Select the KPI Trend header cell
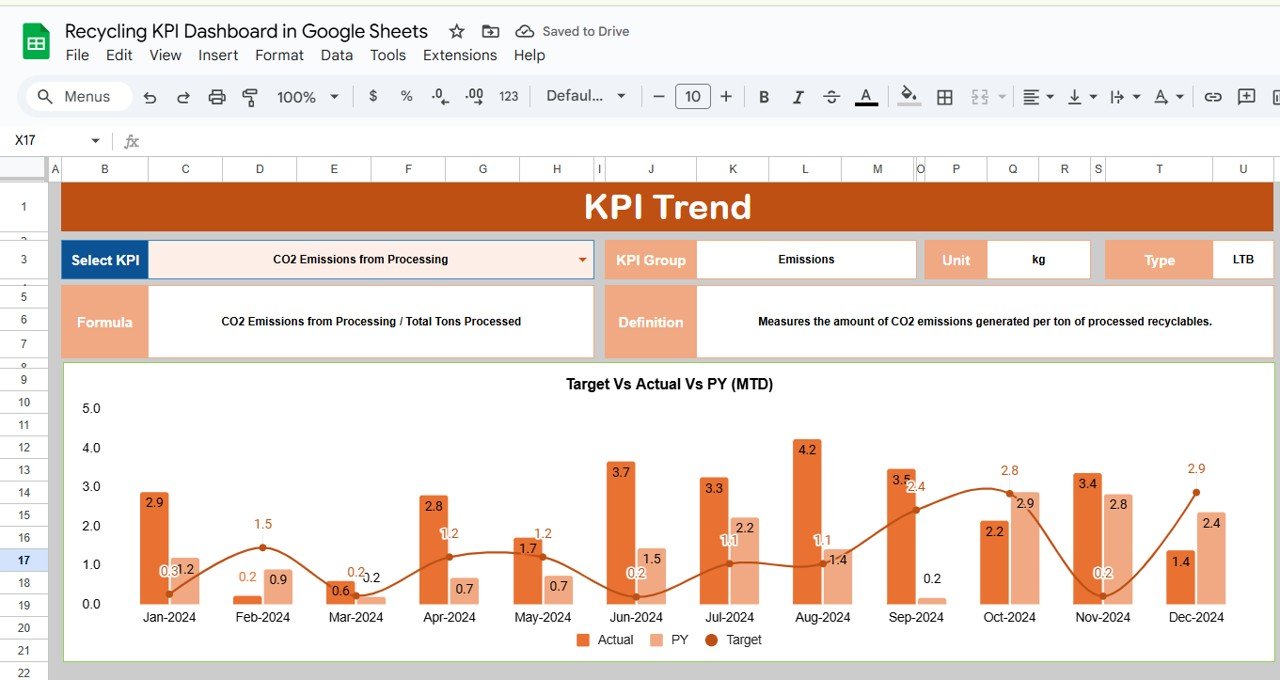 pyautogui.click(x=667, y=207)
